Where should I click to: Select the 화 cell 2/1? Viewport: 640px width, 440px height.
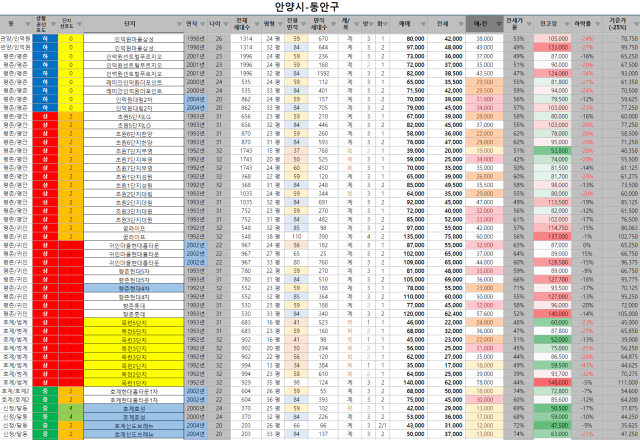pos(382,426)
